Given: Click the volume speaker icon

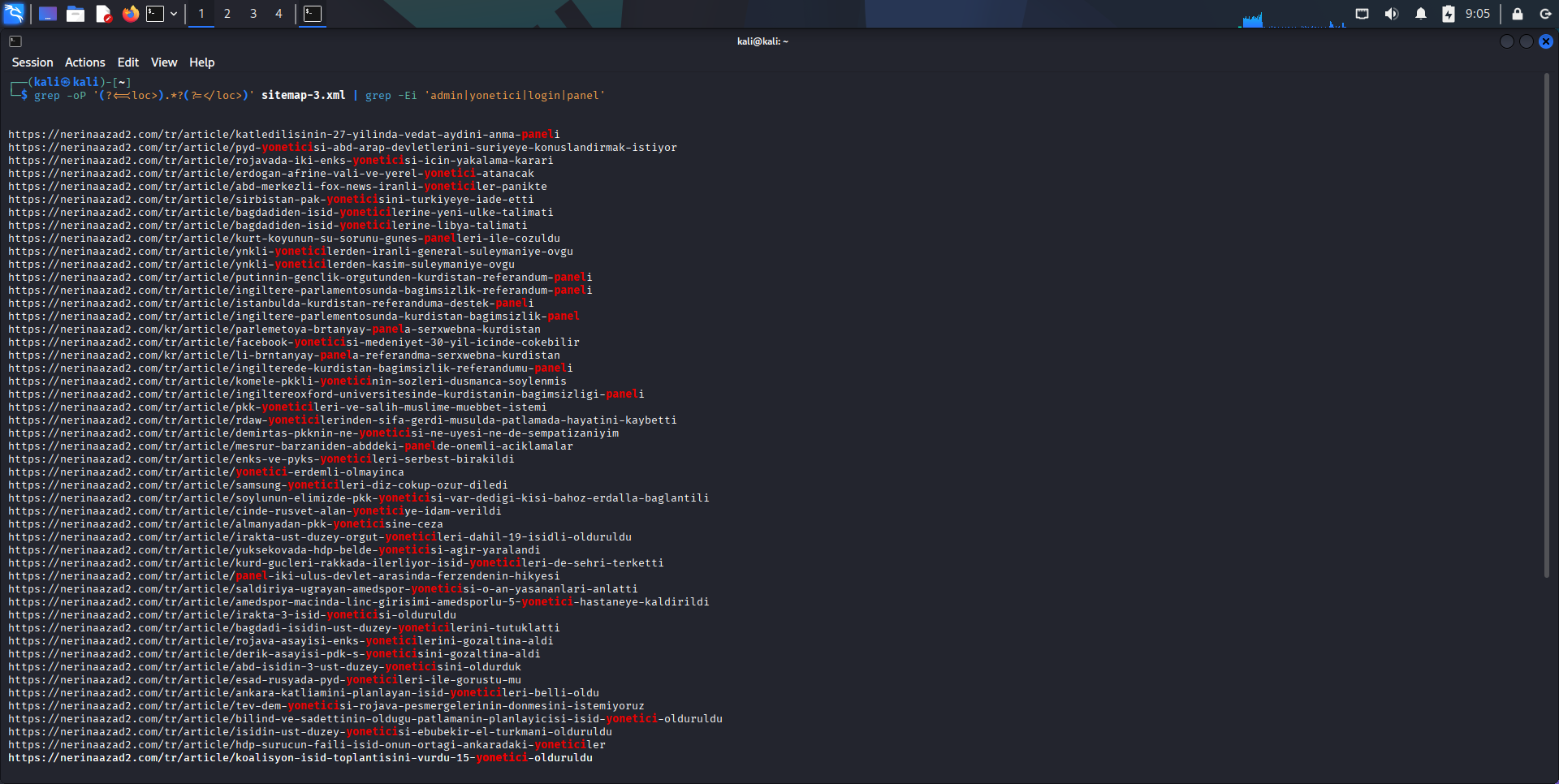Looking at the screenshot, I should pyautogui.click(x=1392, y=14).
